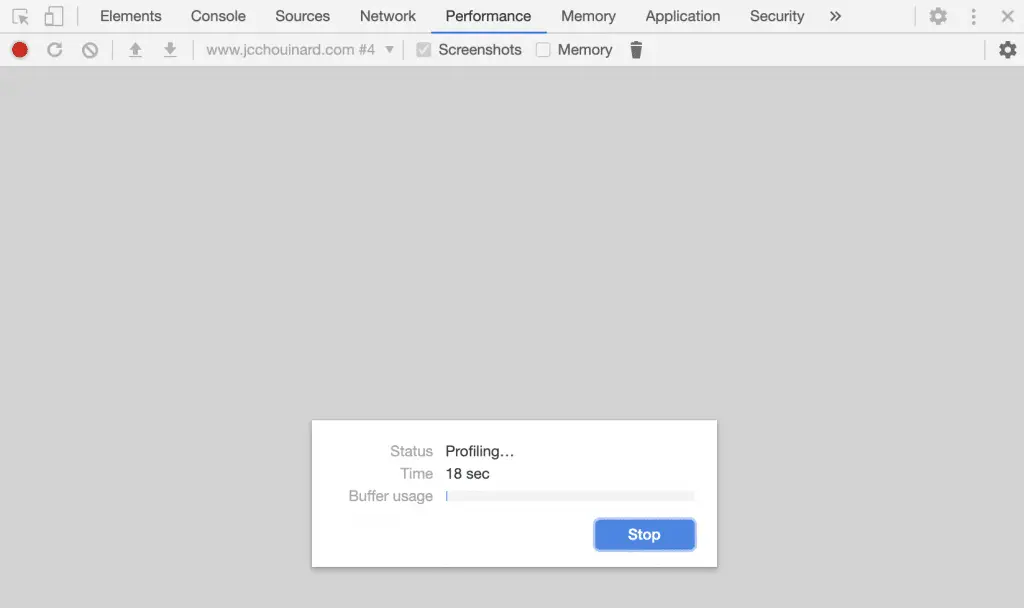
Task: Switch to the Application tab
Action: 682,16
